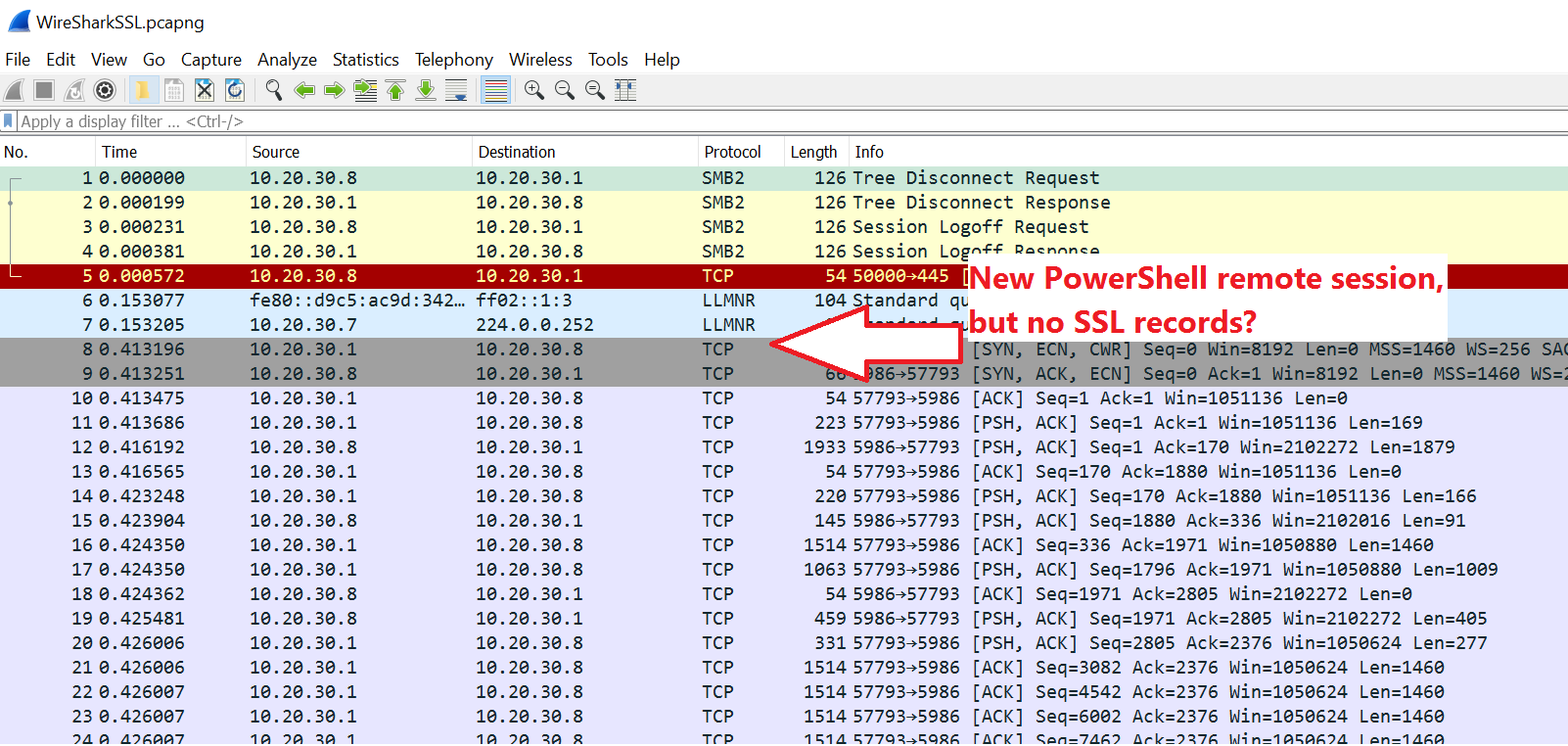Click the WireSharkSSL.pcapng title bar icon
This screenshot has width=1568, height=746.
click(x=19, y=22)
